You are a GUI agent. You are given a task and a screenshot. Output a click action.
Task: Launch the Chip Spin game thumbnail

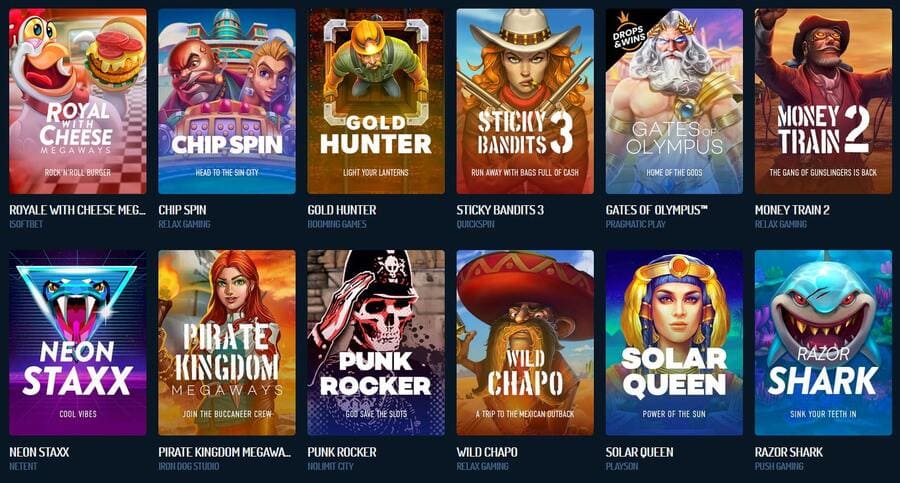click(227, 101)
